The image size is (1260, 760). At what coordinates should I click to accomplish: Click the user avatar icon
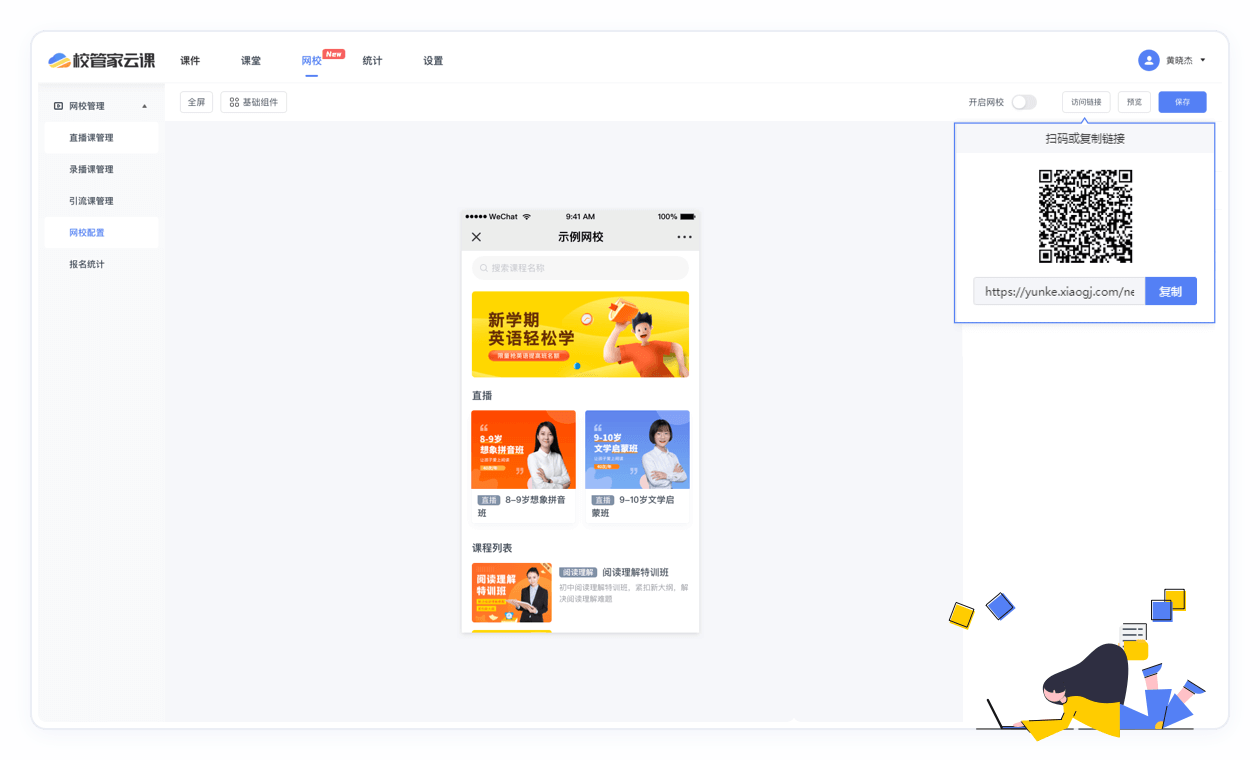pyautogui.click(x=1149, y=60)
